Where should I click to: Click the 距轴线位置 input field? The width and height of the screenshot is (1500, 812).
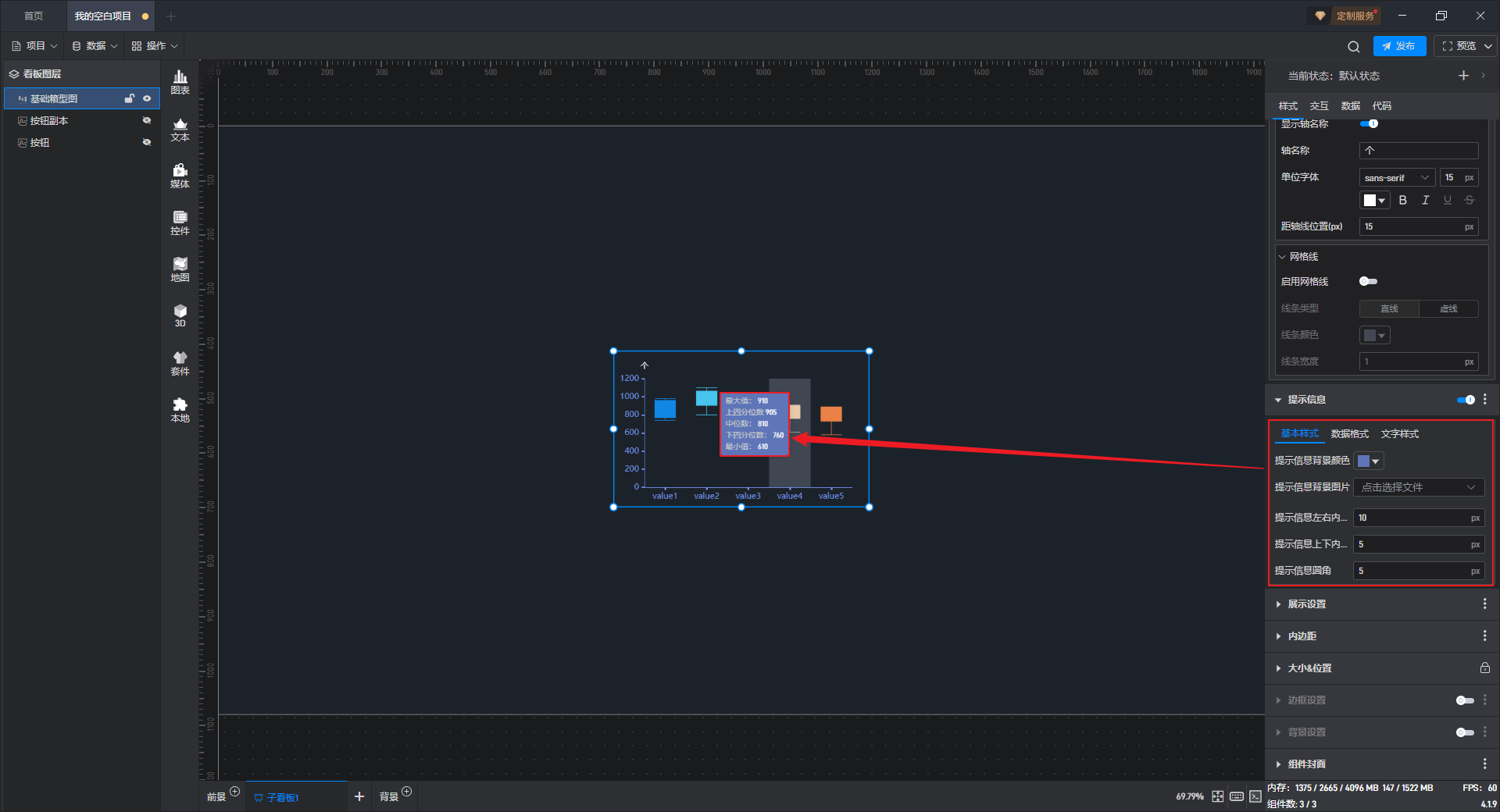[1419, 226]
